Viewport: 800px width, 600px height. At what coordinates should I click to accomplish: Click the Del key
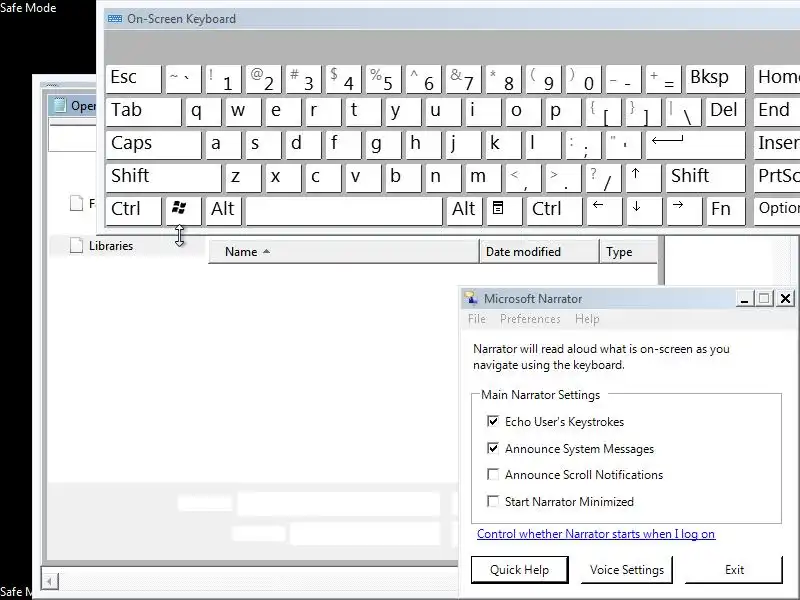pos(726,112)
